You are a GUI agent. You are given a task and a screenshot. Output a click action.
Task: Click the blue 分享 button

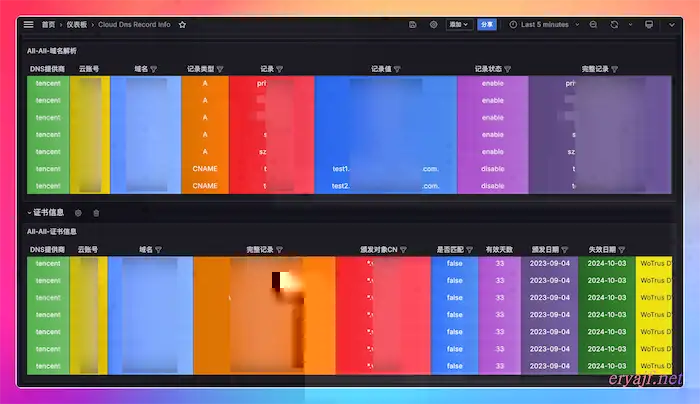(487, 25)
